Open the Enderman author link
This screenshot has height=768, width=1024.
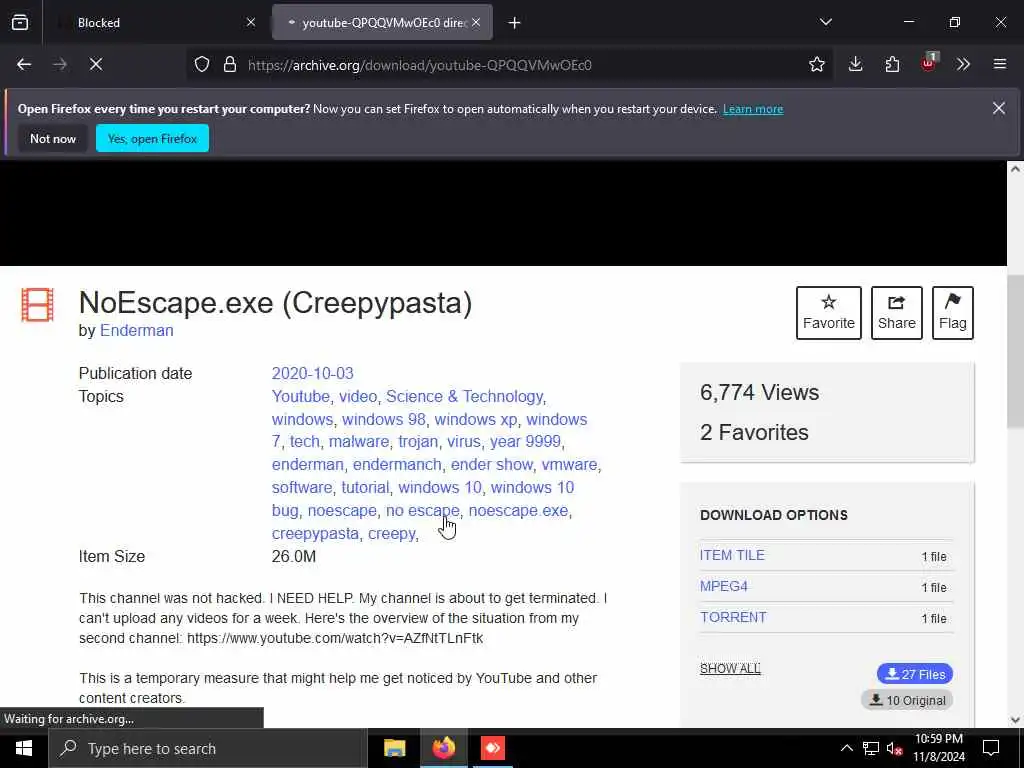[136, 330]
